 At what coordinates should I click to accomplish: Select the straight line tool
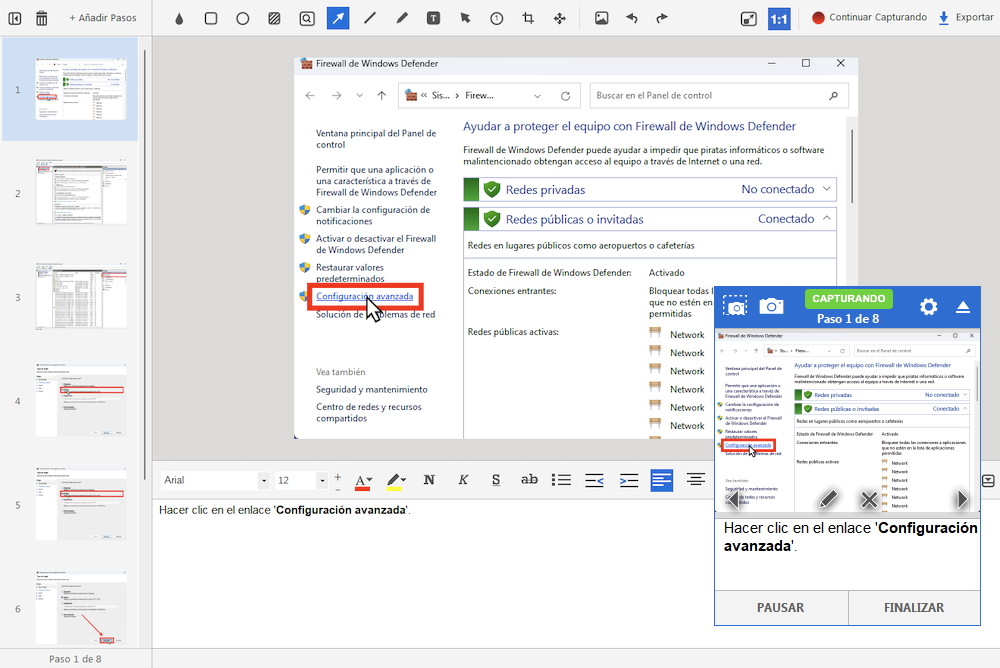pos(370,19)
